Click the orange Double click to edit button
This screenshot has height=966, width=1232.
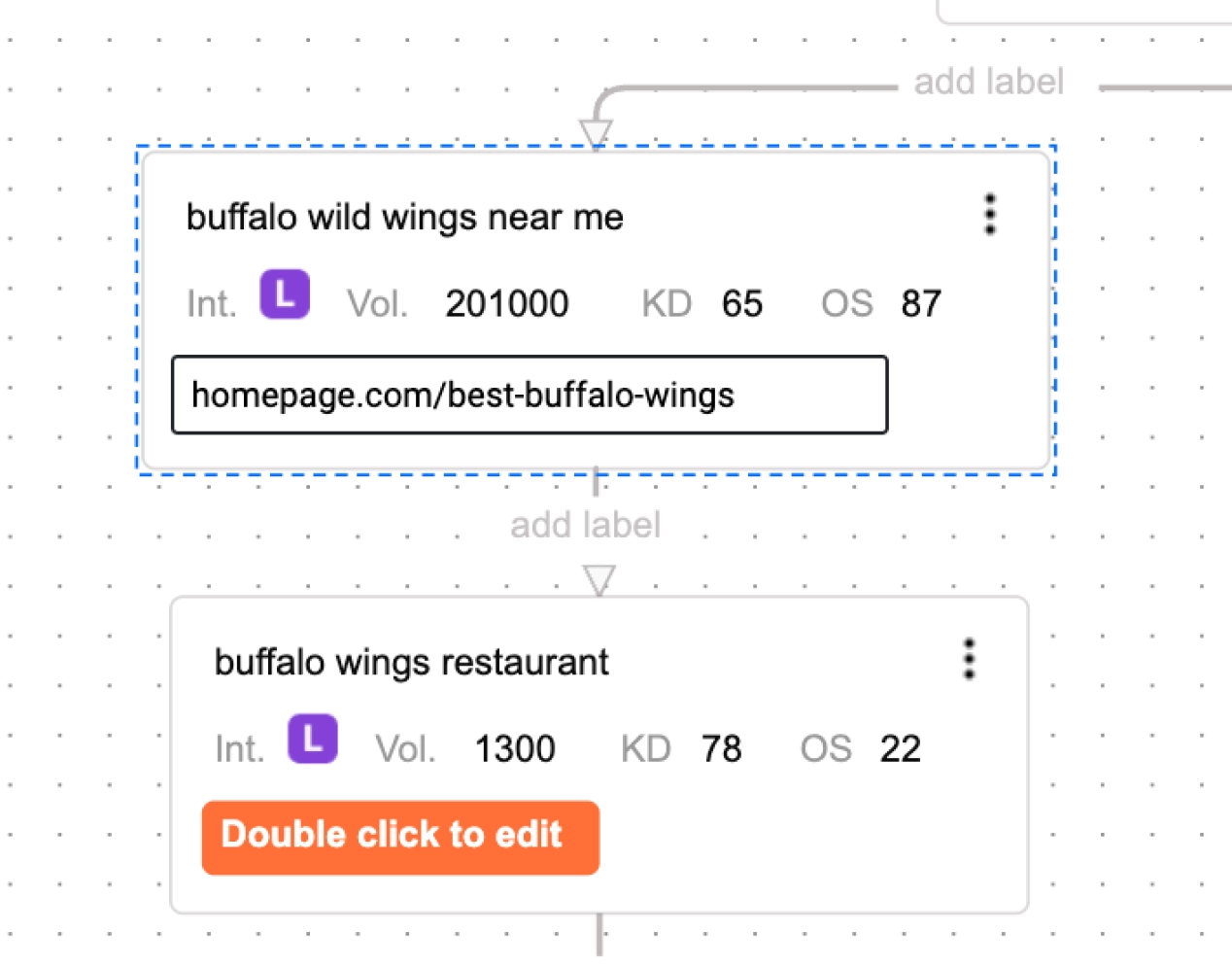(x=400, y=837)
